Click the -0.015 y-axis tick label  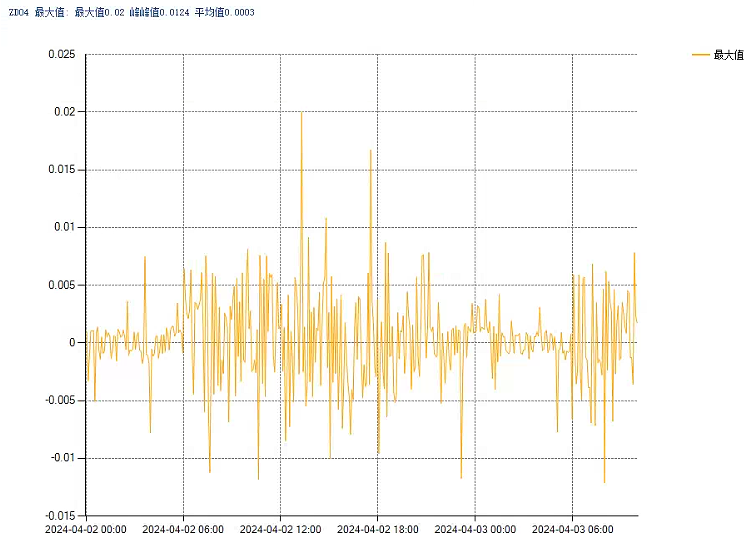(x=60, y=515)
